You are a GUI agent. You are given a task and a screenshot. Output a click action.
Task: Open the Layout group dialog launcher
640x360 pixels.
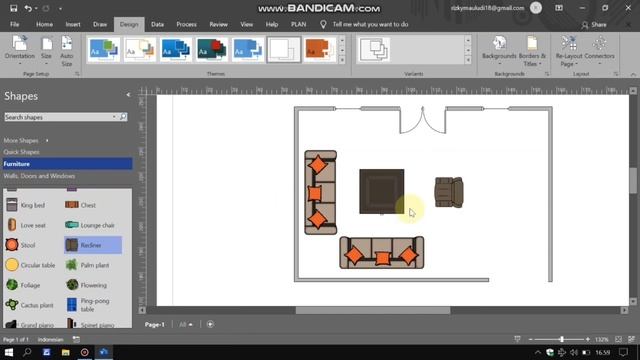pyautogui.click(x=616, y=74)
